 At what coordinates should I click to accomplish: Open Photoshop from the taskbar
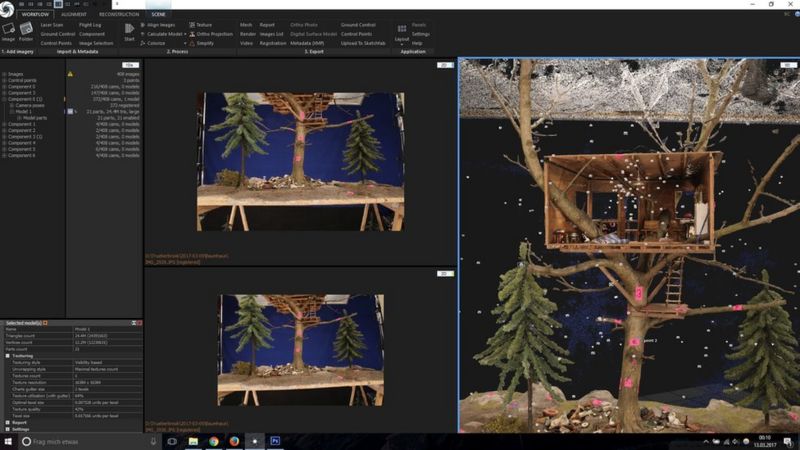click(275, 440)
